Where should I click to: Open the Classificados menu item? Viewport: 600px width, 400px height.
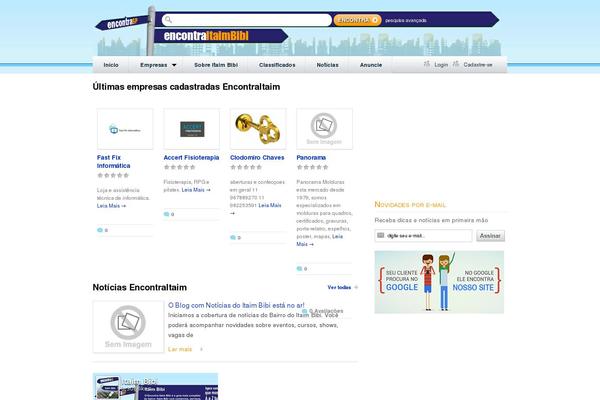click(277, 65)
